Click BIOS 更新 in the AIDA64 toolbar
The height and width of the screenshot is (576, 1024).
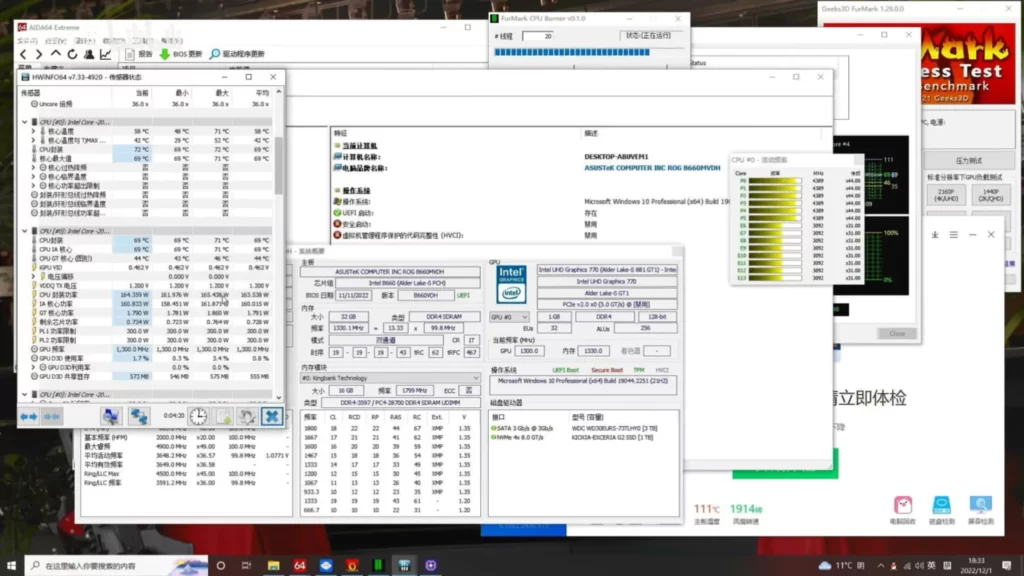pos(181,54)
